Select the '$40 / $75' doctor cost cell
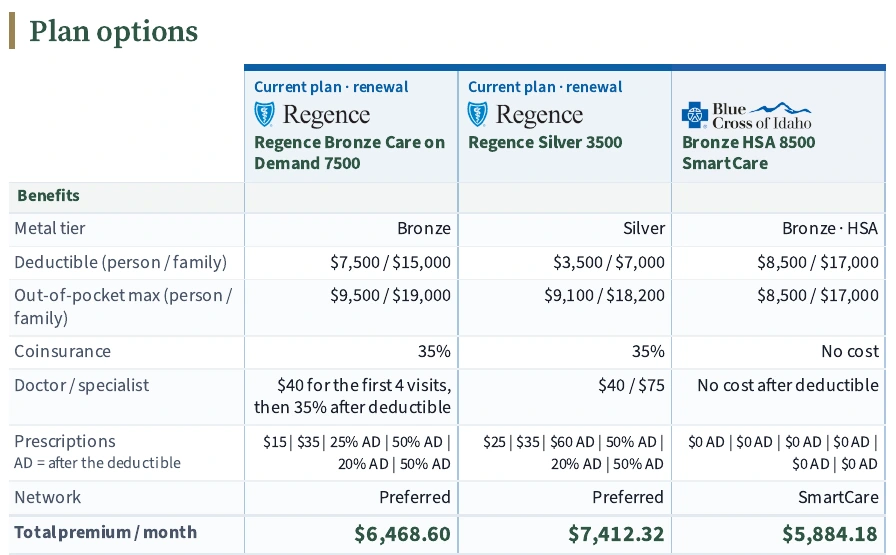Image resolution: width=896 pixels, height=555 pixels. pyautogui.click(x=631, y=386)
